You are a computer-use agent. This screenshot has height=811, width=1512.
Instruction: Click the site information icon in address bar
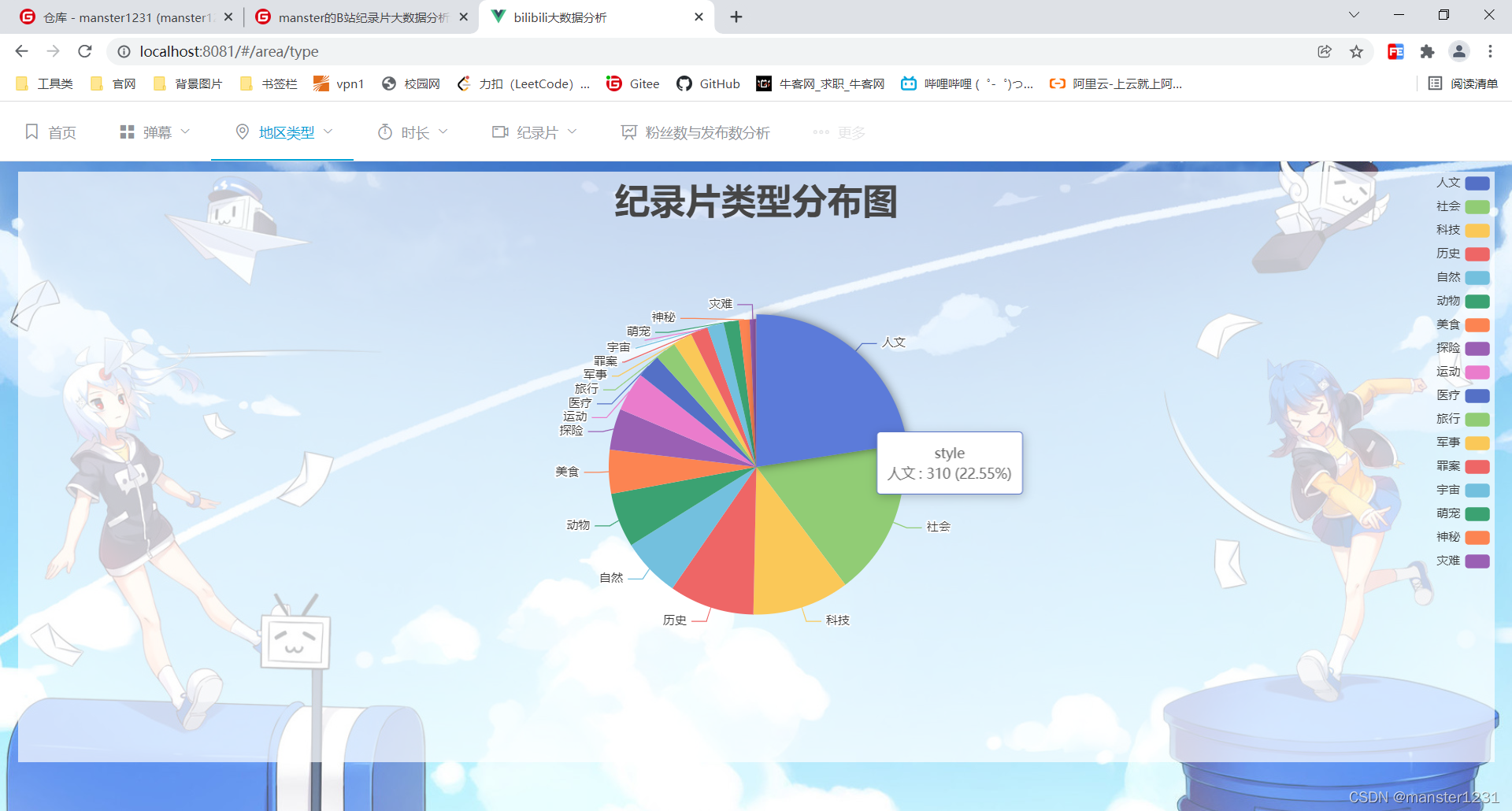tap(124, 51)
